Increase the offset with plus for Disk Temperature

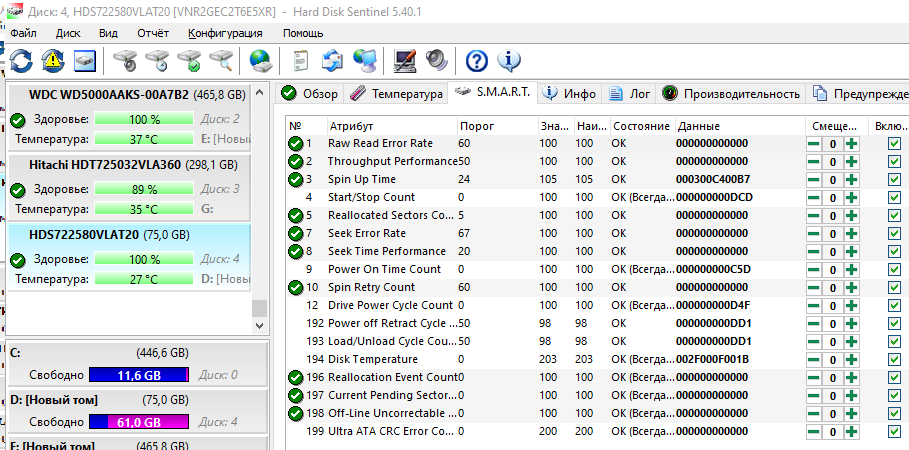tap(851, 360)
